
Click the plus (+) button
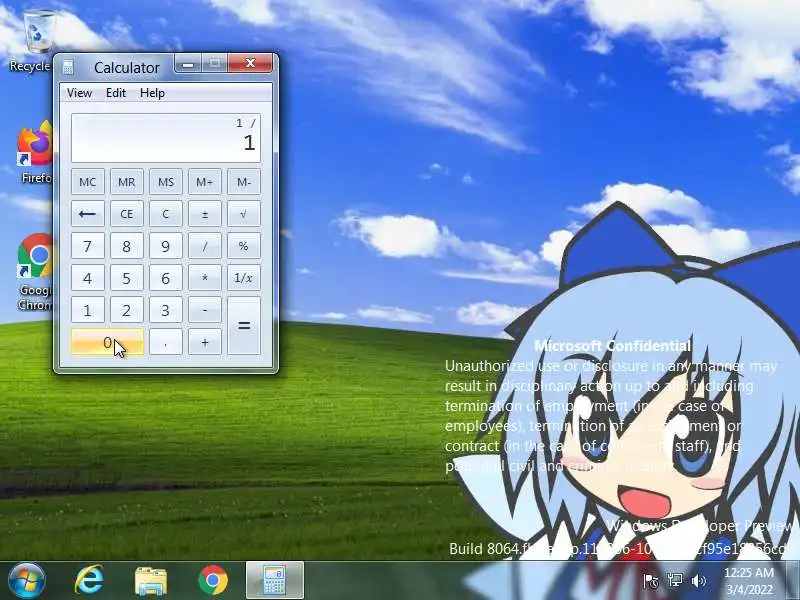coord(205,342)
